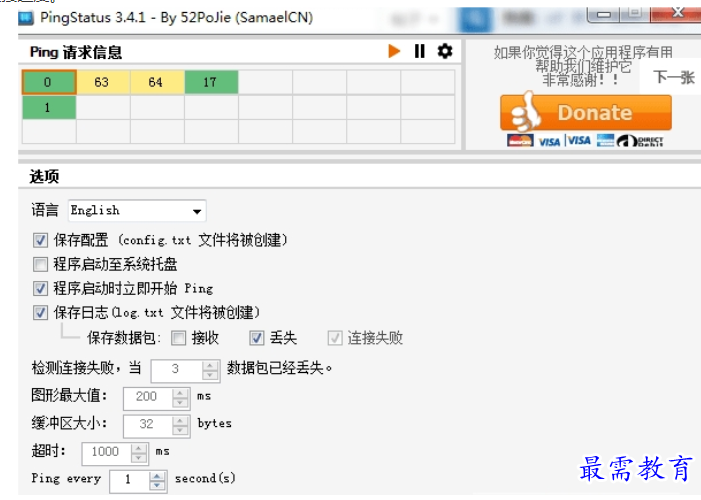The height and width of the screenshot is (500, 701).
Task: Decrease the 图形最大值 ms value
Action: [180, 403]
